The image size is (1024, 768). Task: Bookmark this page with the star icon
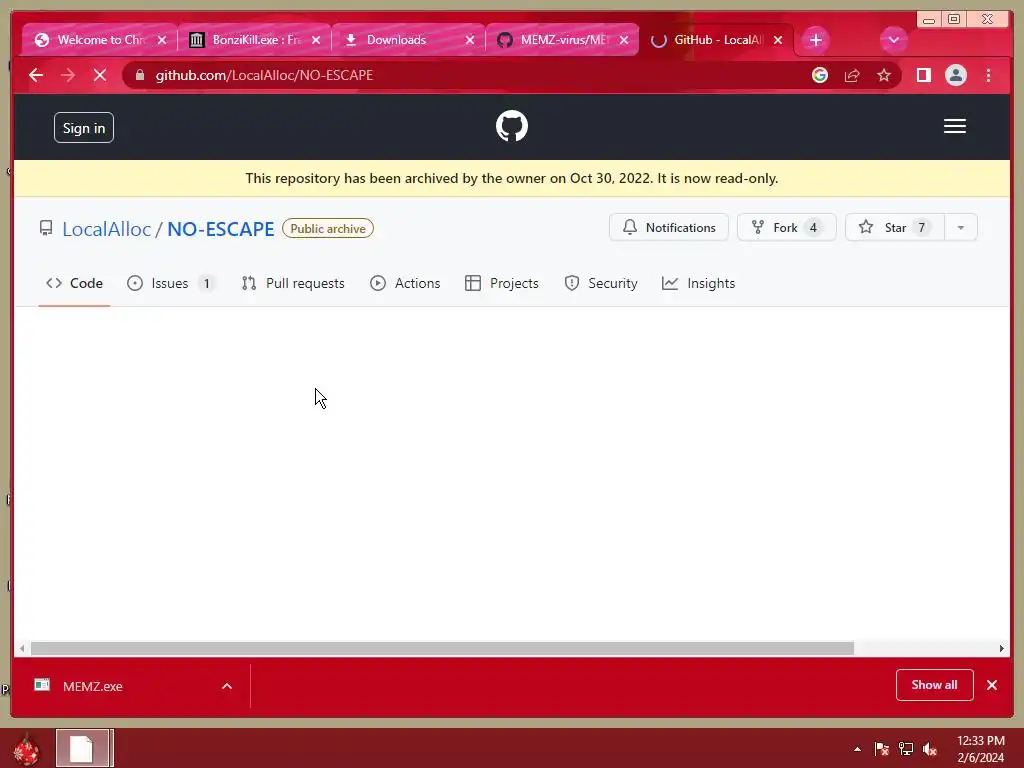(884, 75)
